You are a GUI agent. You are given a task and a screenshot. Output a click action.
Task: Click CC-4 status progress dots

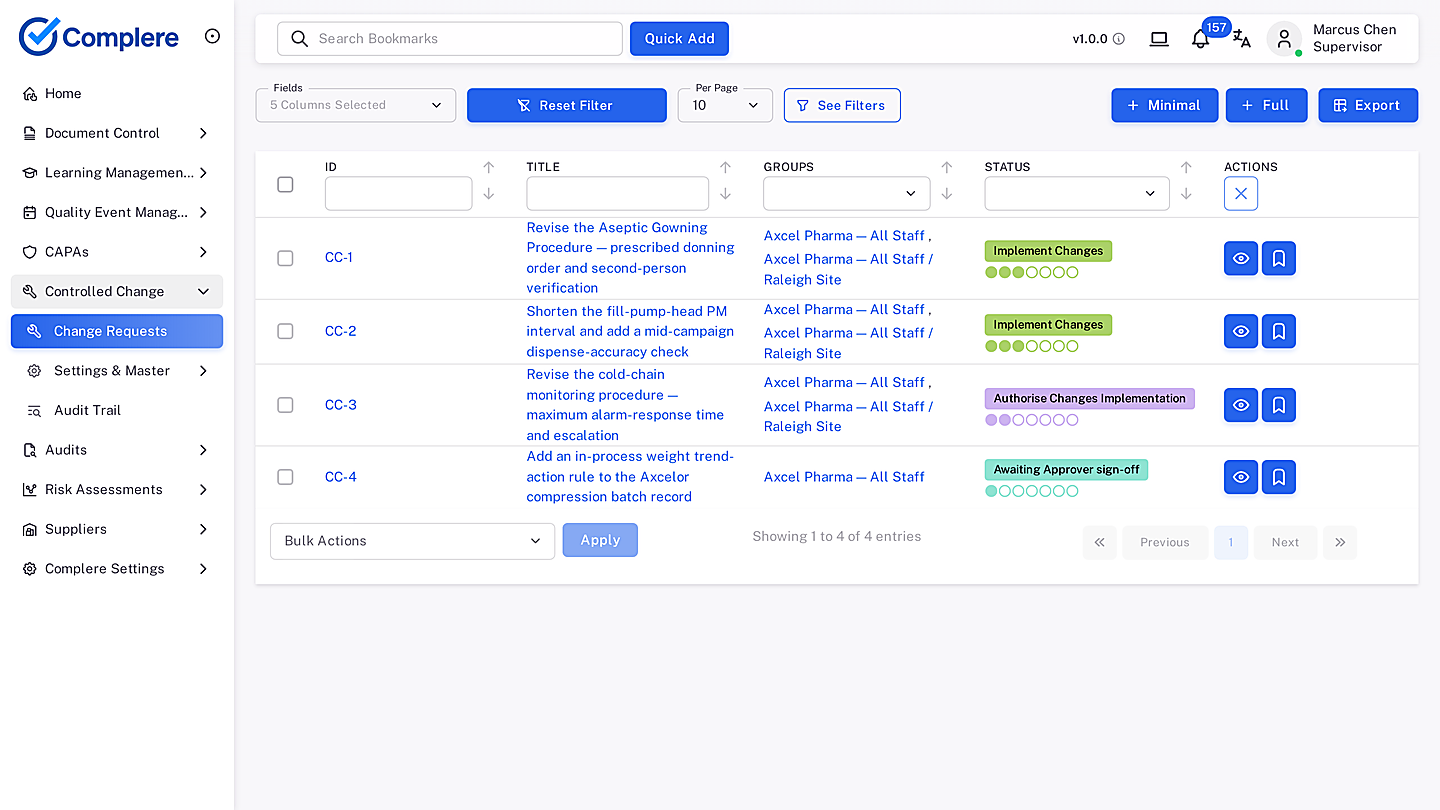point(1032,491)
